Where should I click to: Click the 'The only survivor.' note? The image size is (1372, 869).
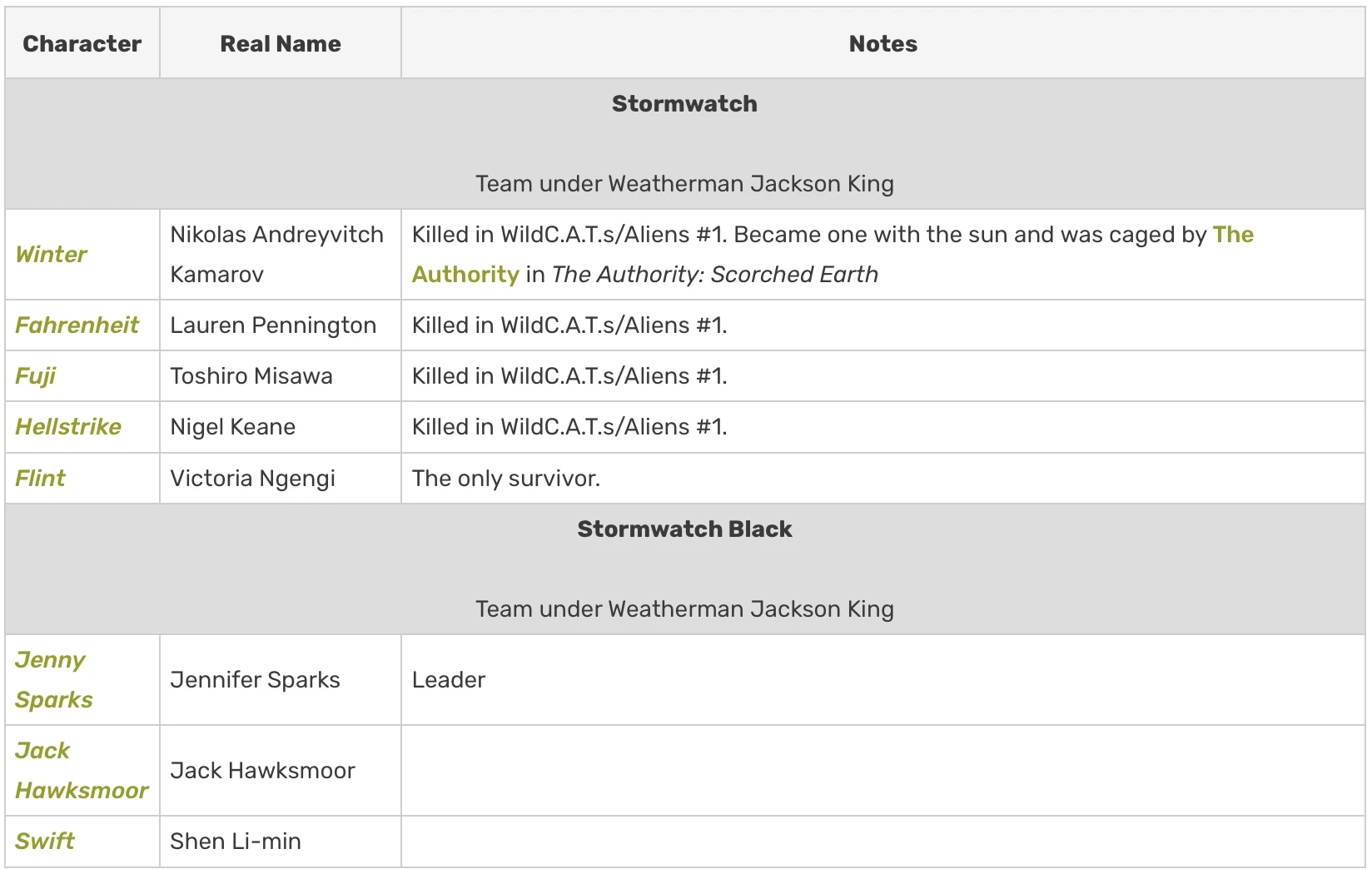click(505, 479)
